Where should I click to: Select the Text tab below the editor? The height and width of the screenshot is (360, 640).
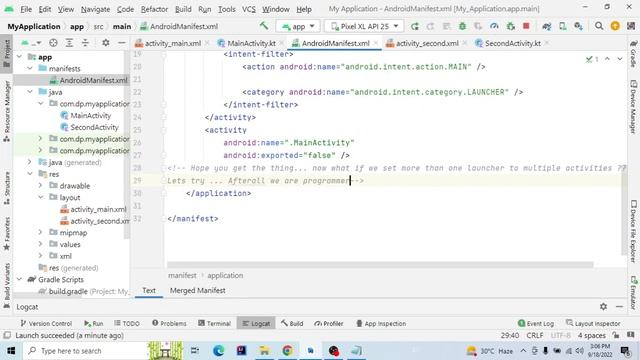149,291
